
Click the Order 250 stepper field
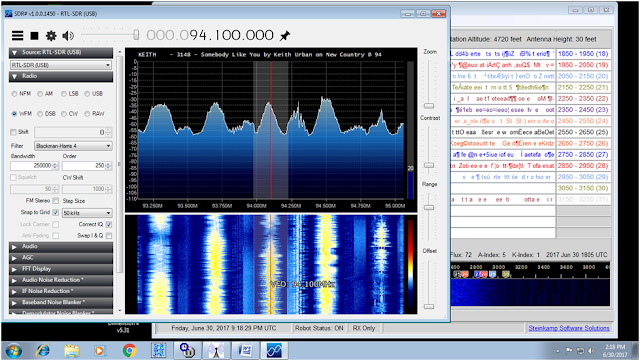(87, 166)
